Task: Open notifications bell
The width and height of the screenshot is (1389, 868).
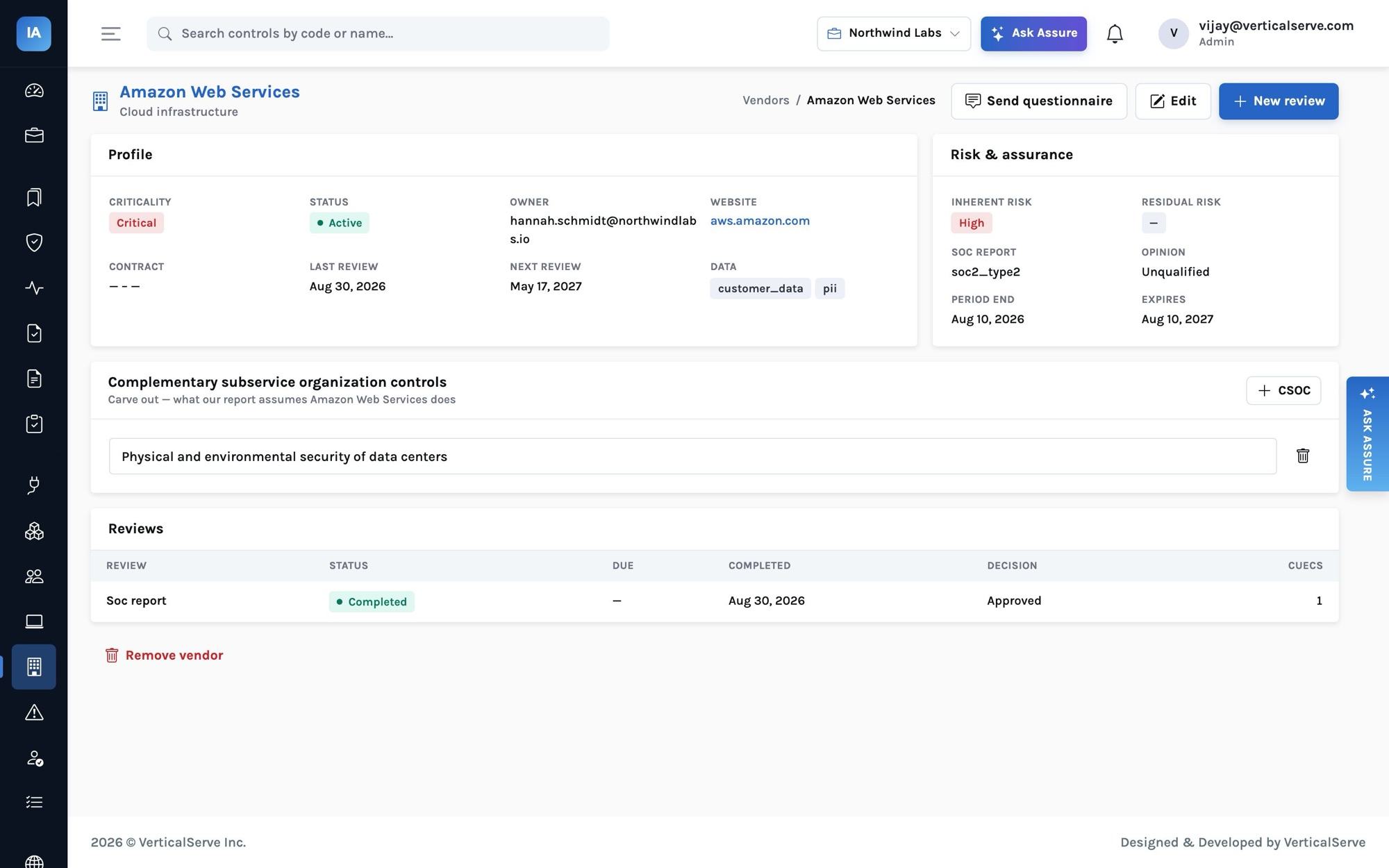Action: pyautogui.click(x=1115, y=33)
